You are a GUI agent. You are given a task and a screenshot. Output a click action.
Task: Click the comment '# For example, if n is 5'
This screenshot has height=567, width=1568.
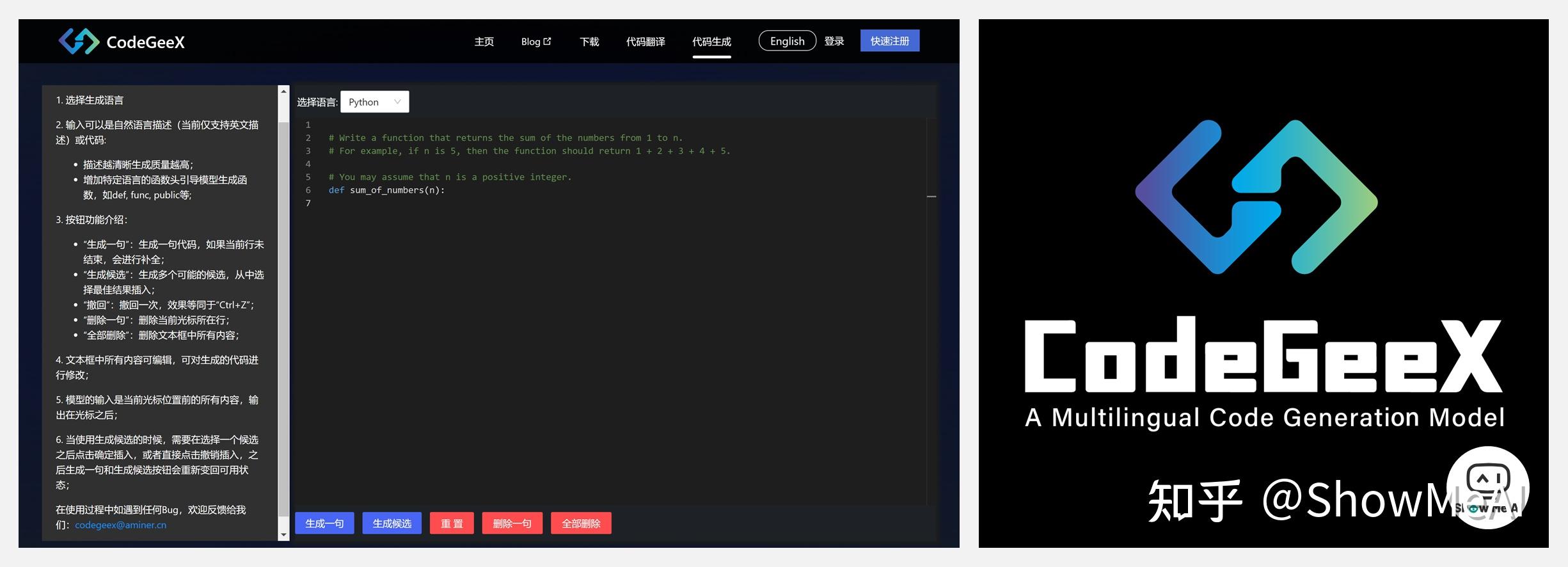(x=529, y=151)
